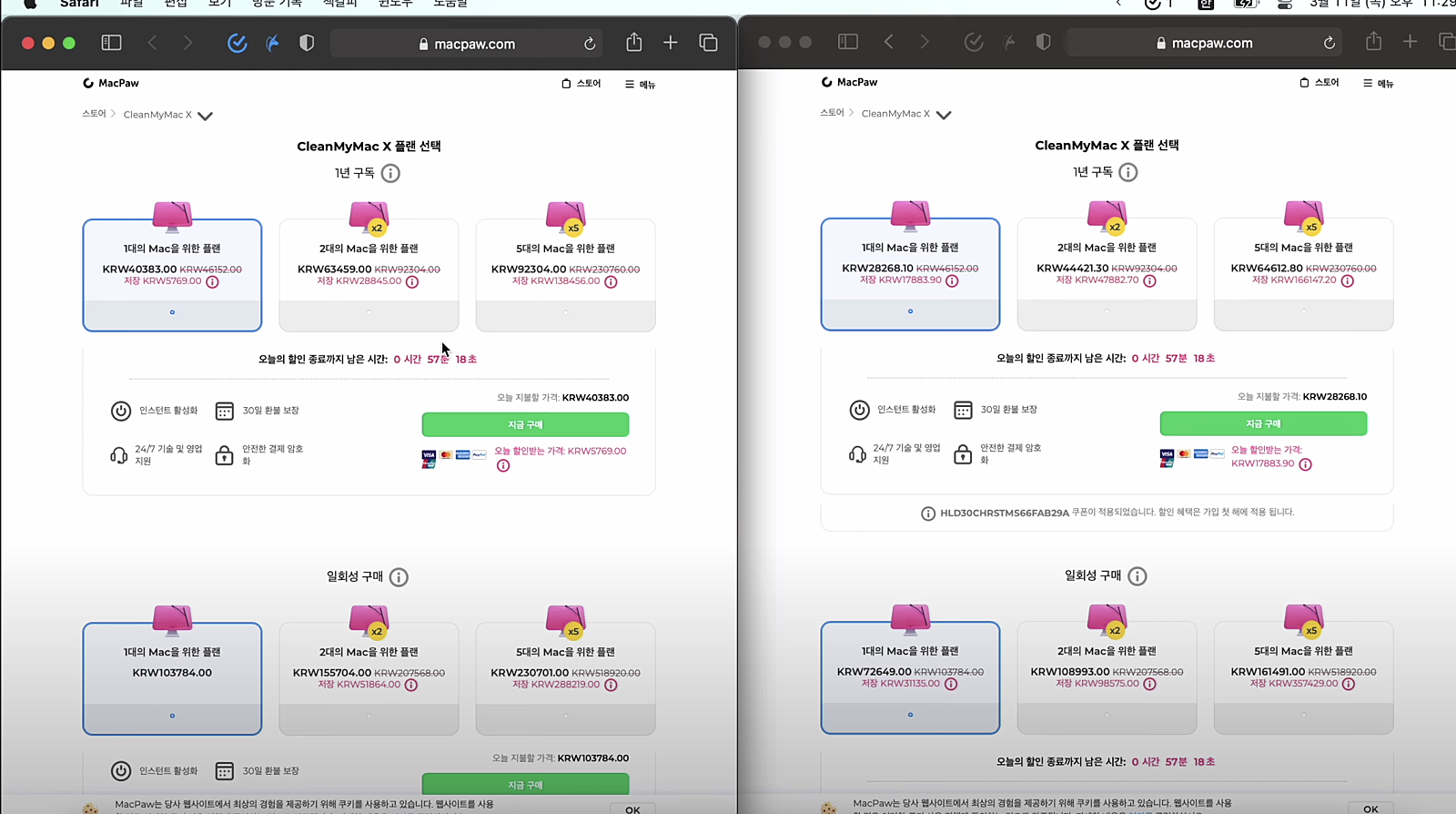Open store in right window header
The width and height of the screenshot is (1456, 814).
(1319, 83)
